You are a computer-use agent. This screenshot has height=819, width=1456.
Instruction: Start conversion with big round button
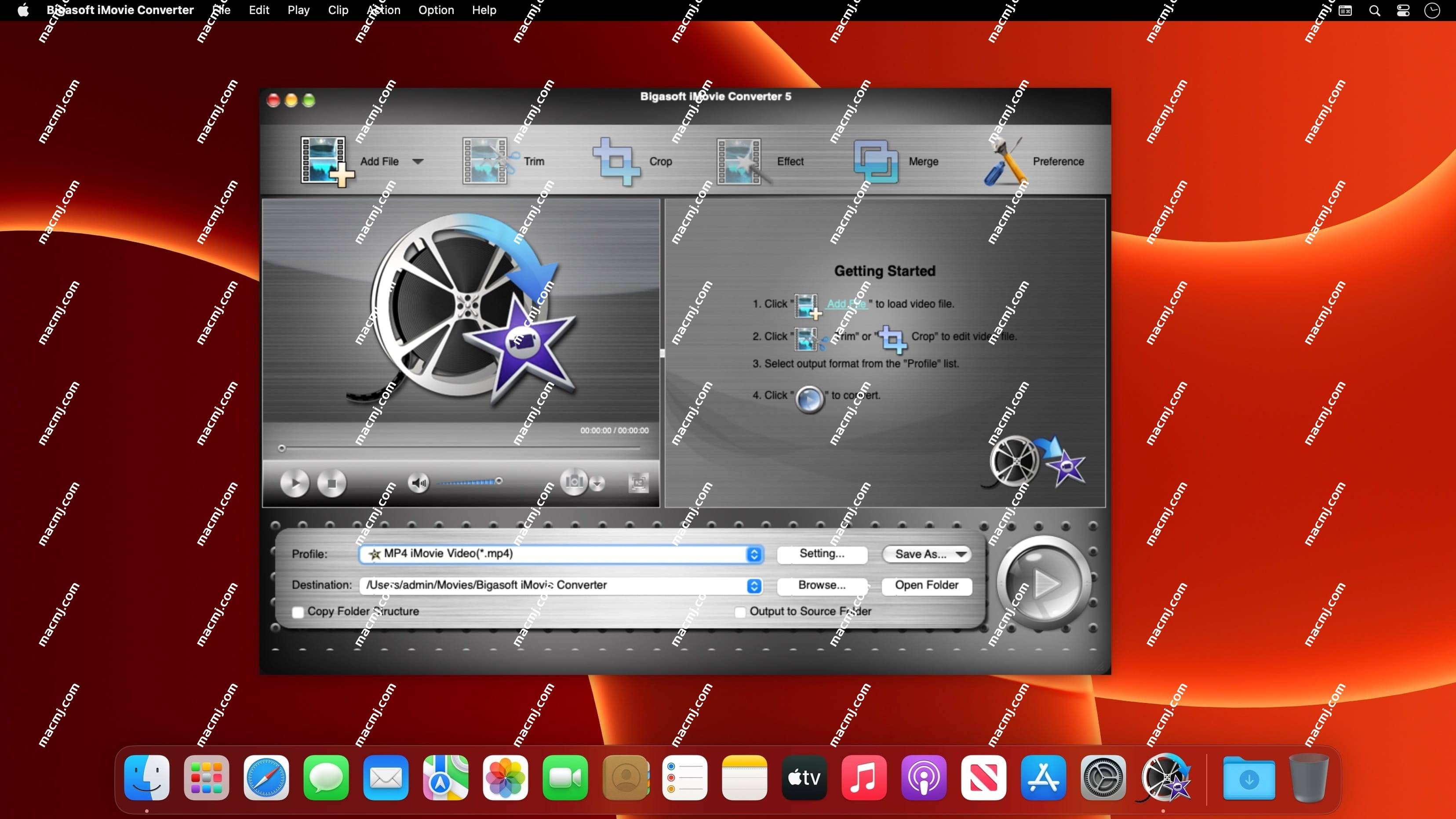click(1043, 583)
